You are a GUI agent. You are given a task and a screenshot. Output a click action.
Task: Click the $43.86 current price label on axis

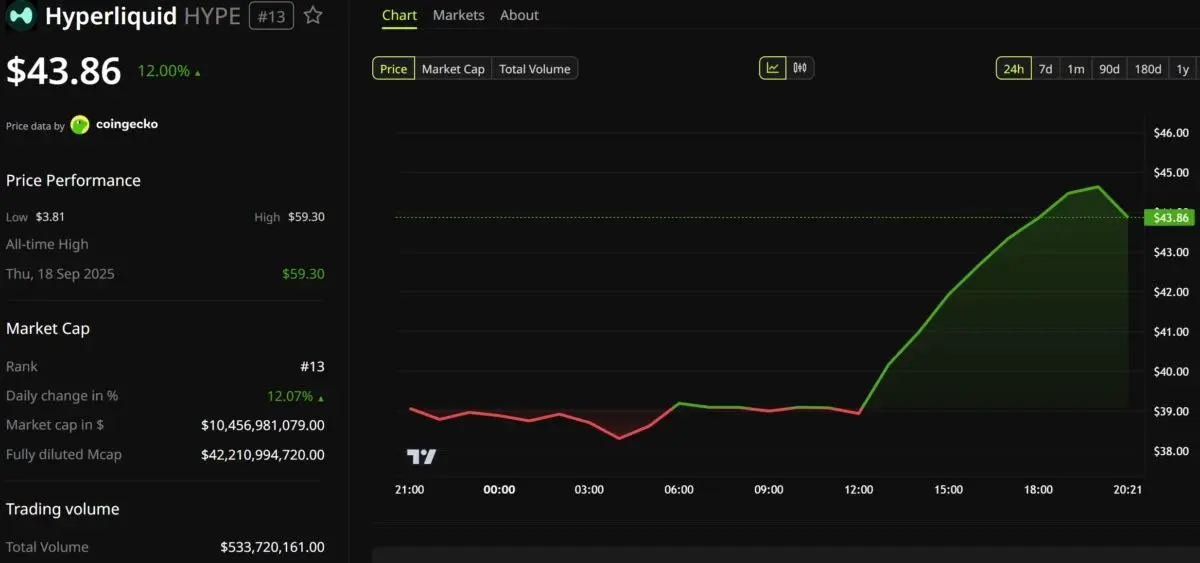(1170, 217)
